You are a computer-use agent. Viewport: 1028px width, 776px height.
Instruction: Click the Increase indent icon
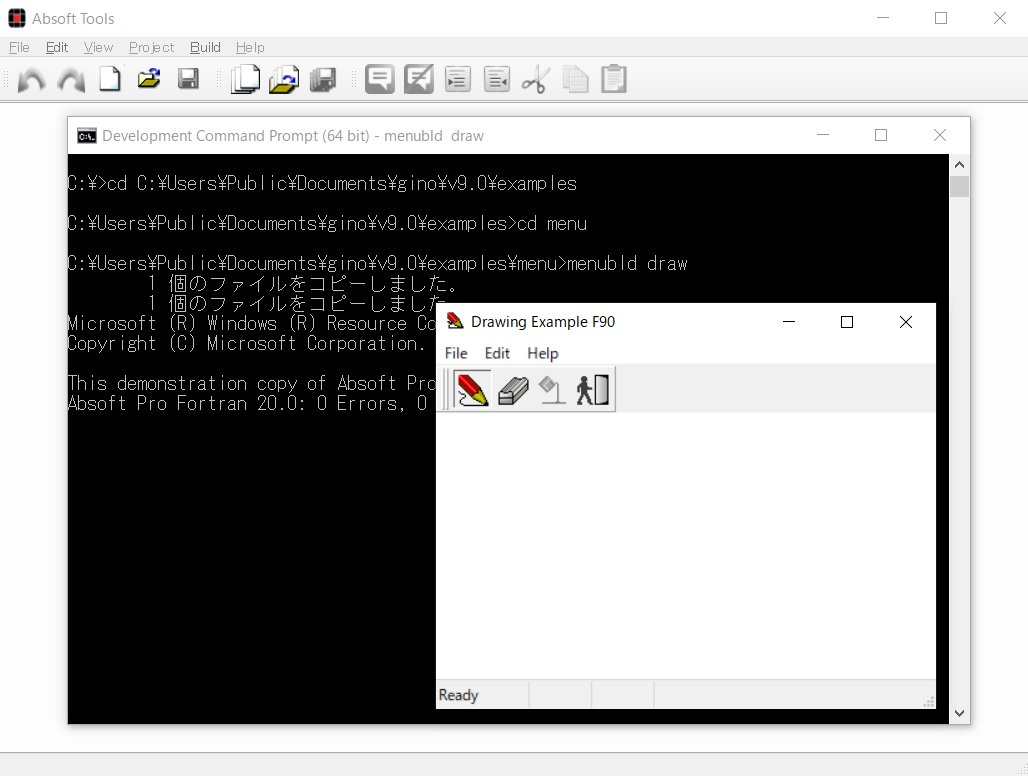(x=458, y=79)
